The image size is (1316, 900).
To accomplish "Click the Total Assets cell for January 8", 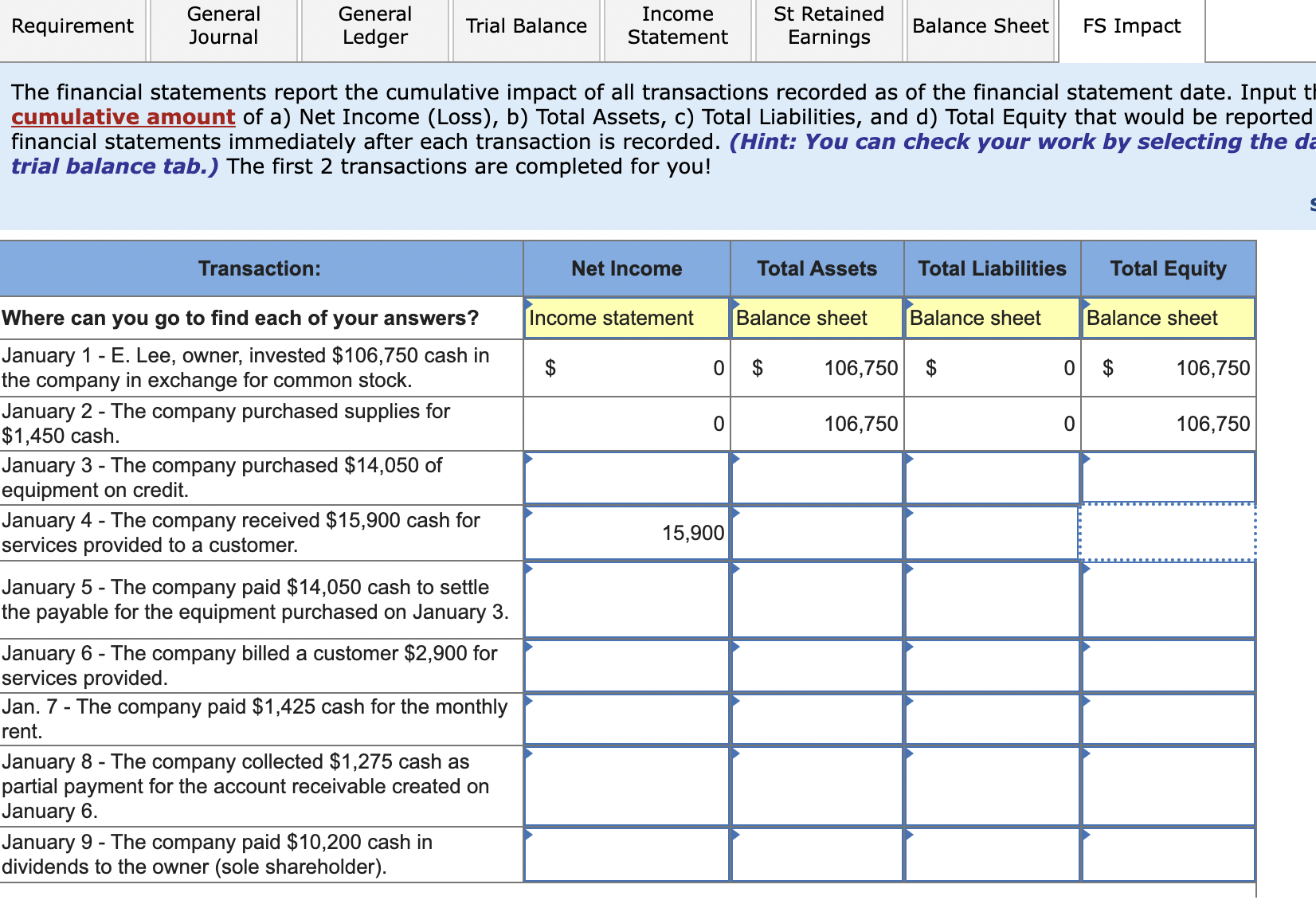I will point(815,785).
